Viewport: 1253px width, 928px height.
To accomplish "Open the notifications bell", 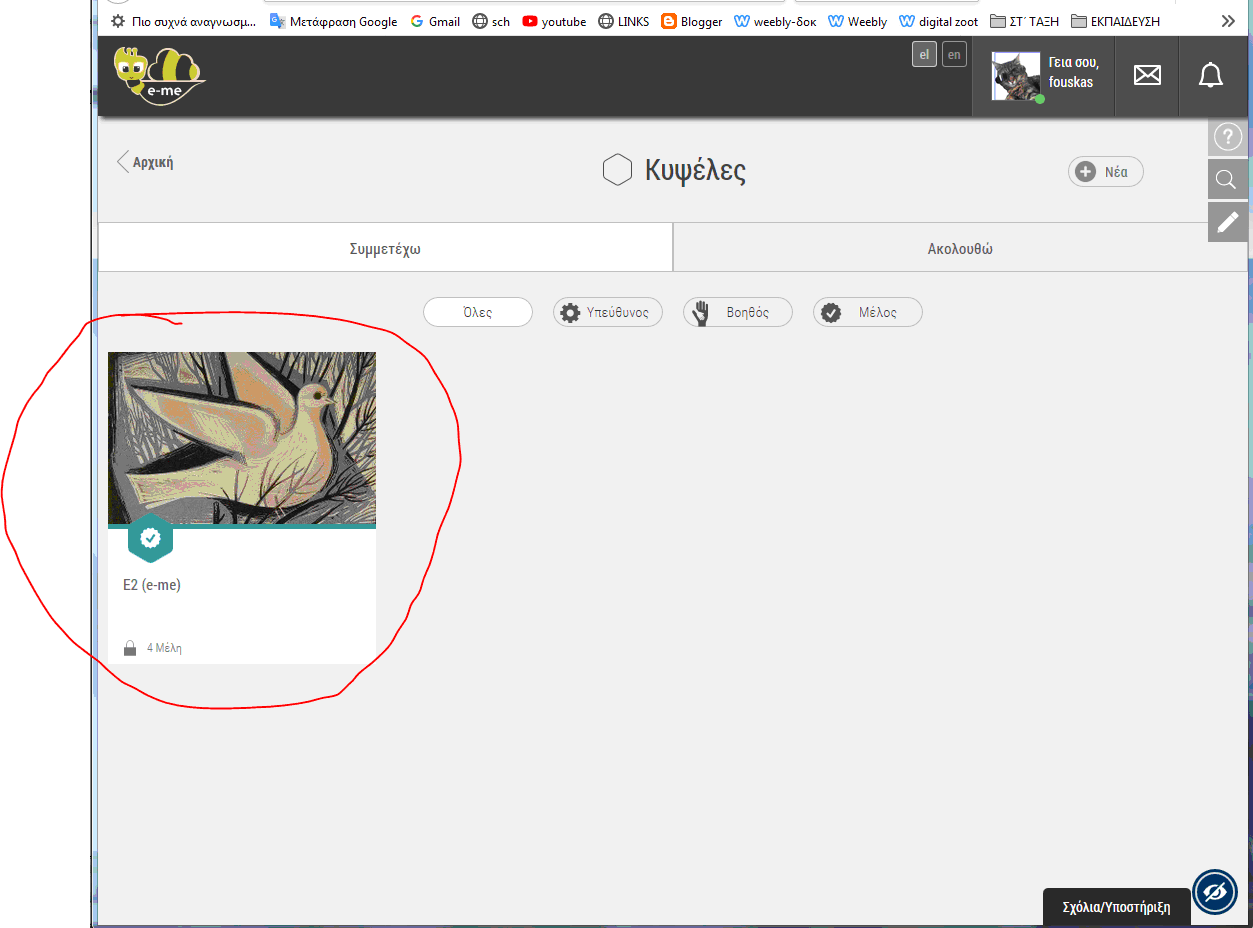I will coord(1211,75).
